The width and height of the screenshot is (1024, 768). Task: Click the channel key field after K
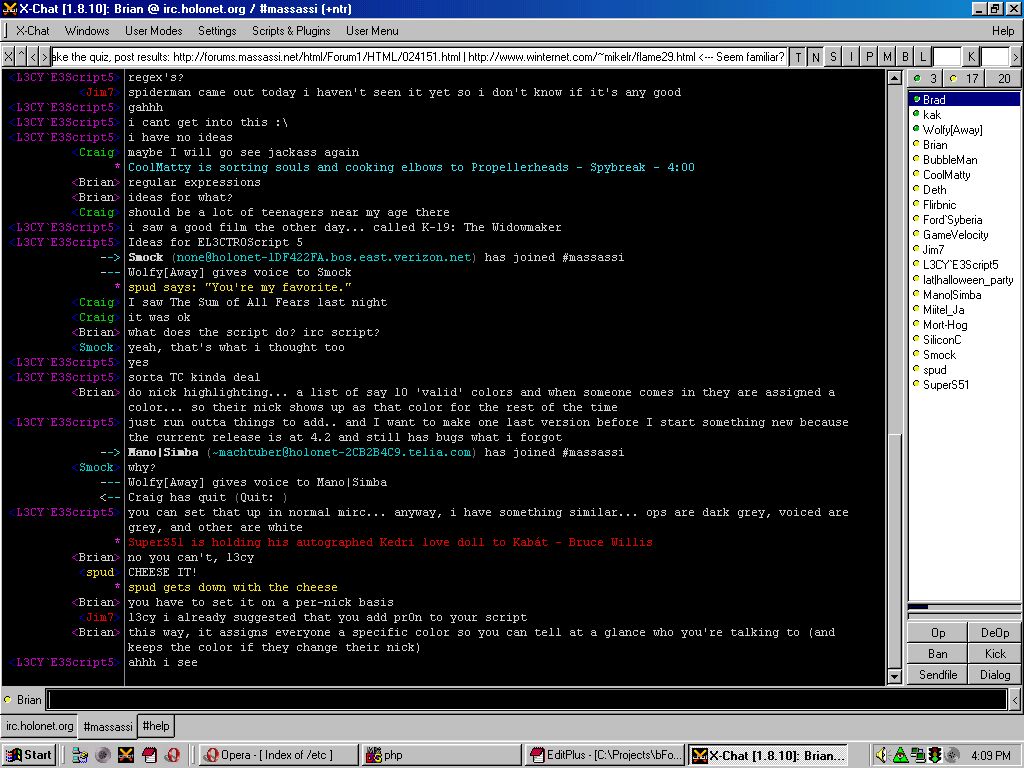tap(995, 57)
